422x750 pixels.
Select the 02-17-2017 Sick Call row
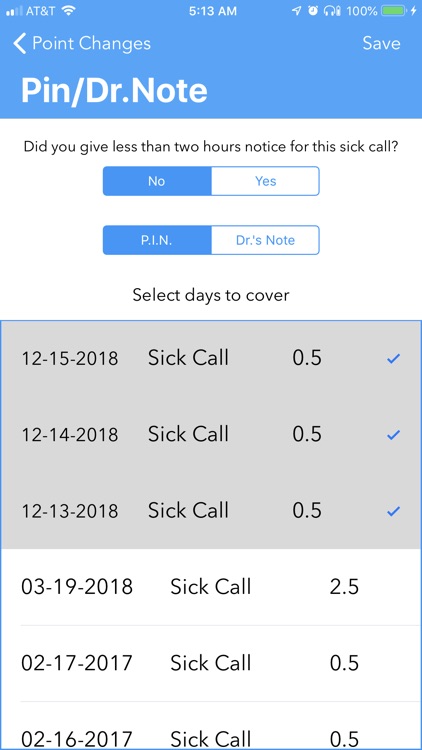point(211,663)
